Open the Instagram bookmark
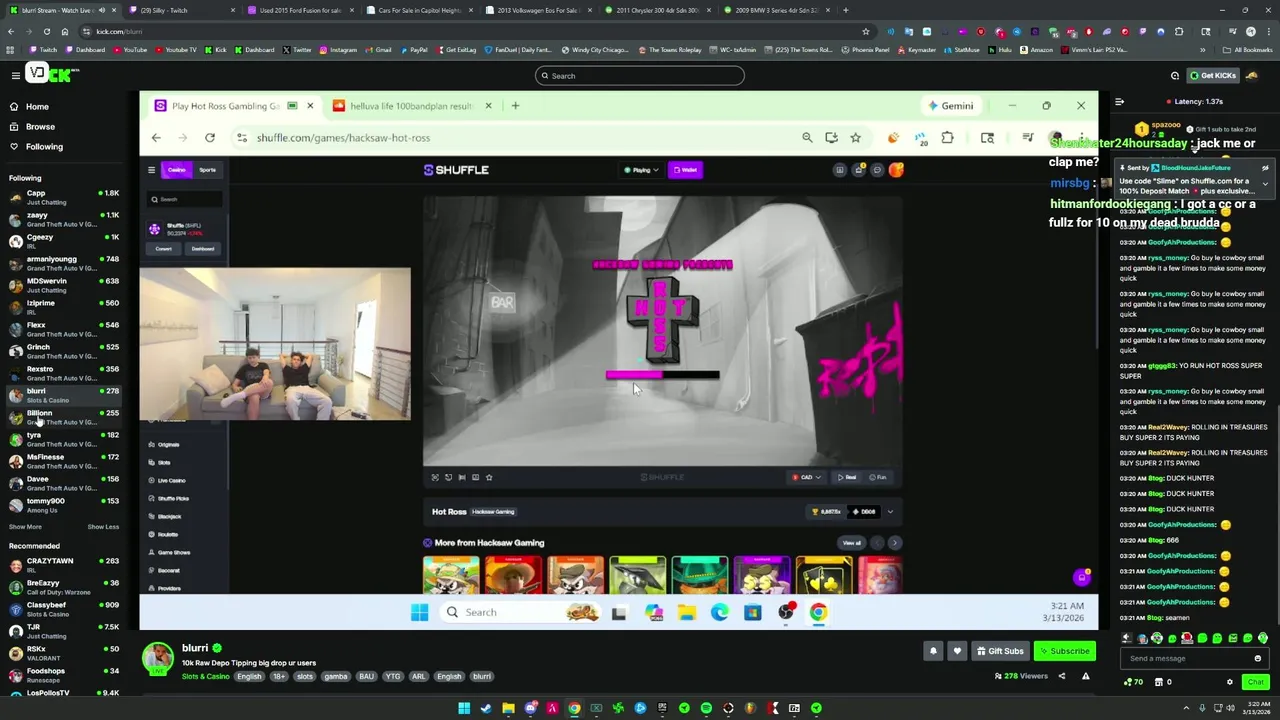This screenshot has height=720, width=1280. point(338,49)
